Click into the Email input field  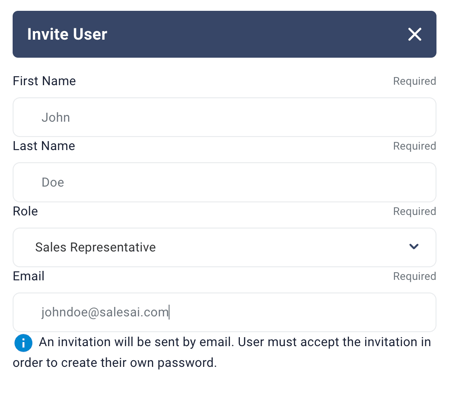(224, 312)
